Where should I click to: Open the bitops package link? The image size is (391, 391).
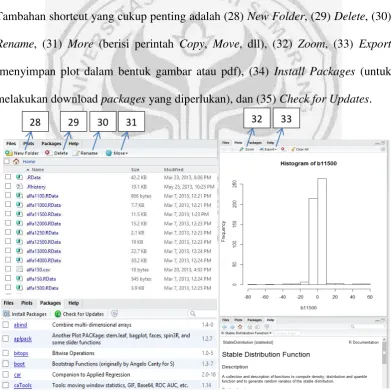(x=21, y=353)
